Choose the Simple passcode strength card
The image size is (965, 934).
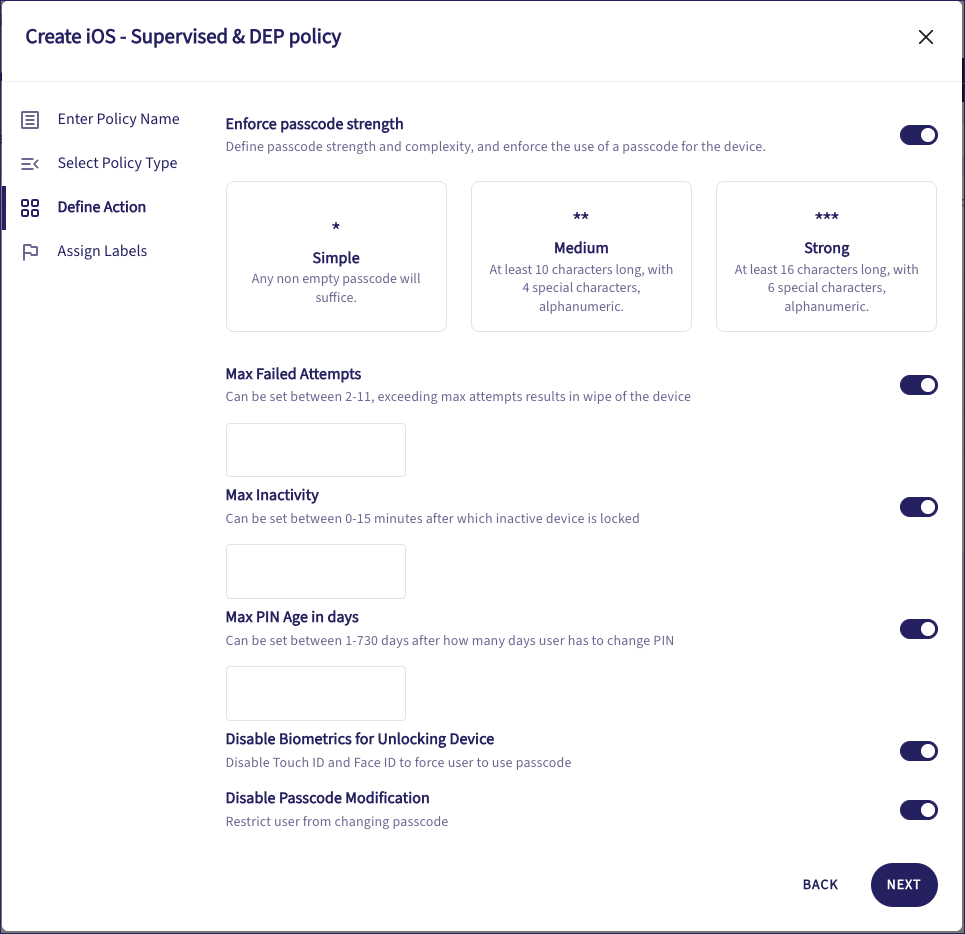tap(336, 256)
